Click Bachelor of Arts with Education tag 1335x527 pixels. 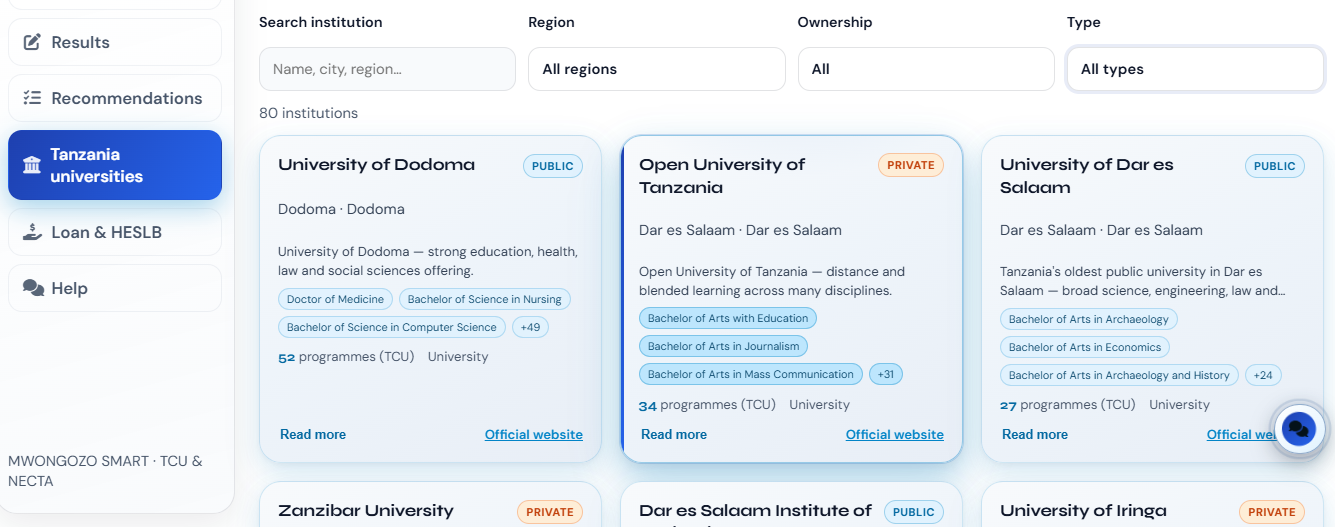pos(728,318)
